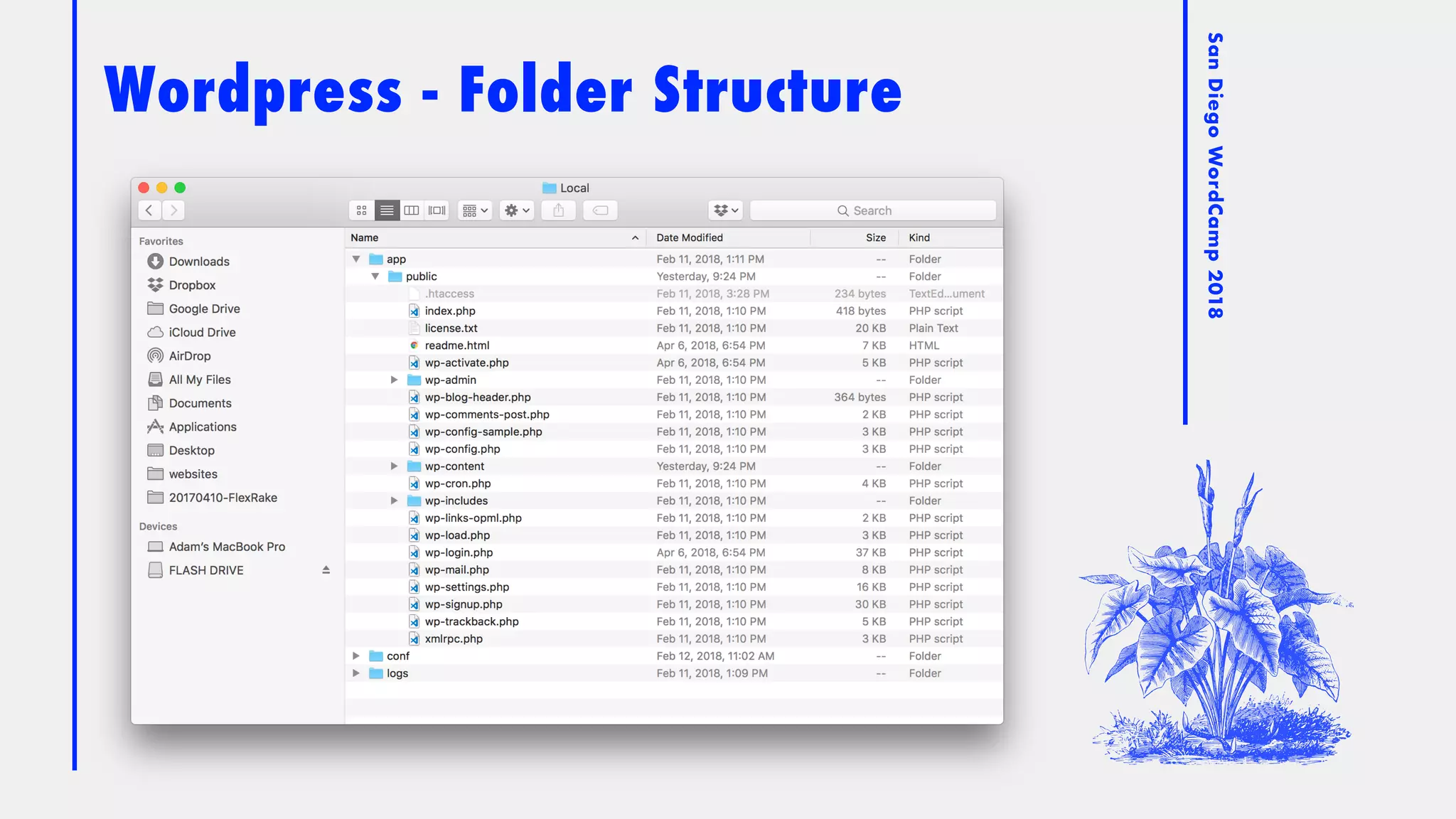Sort by the Date Modified column header
This screenshot has width=1456, height=819.
point(728,237)
